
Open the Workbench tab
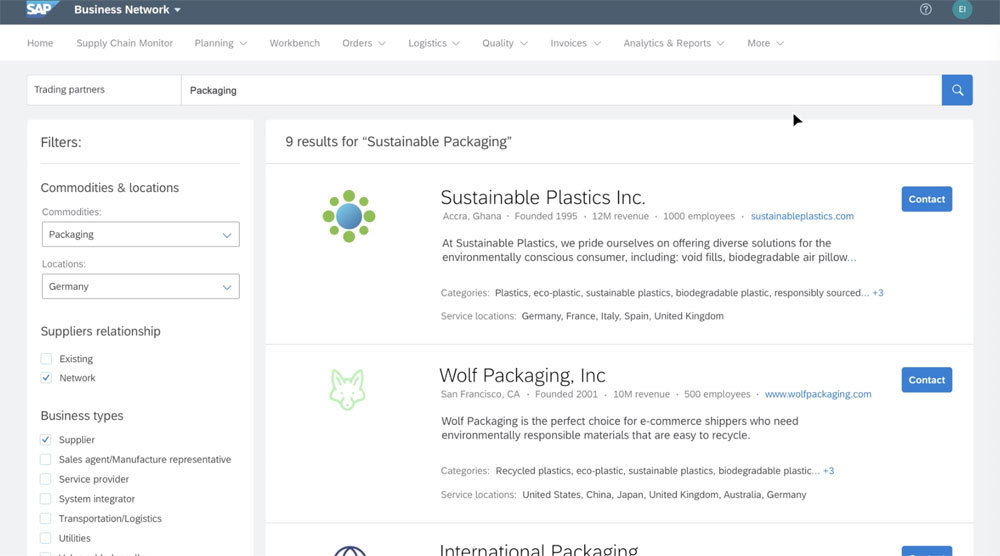[x=295, y=43]
